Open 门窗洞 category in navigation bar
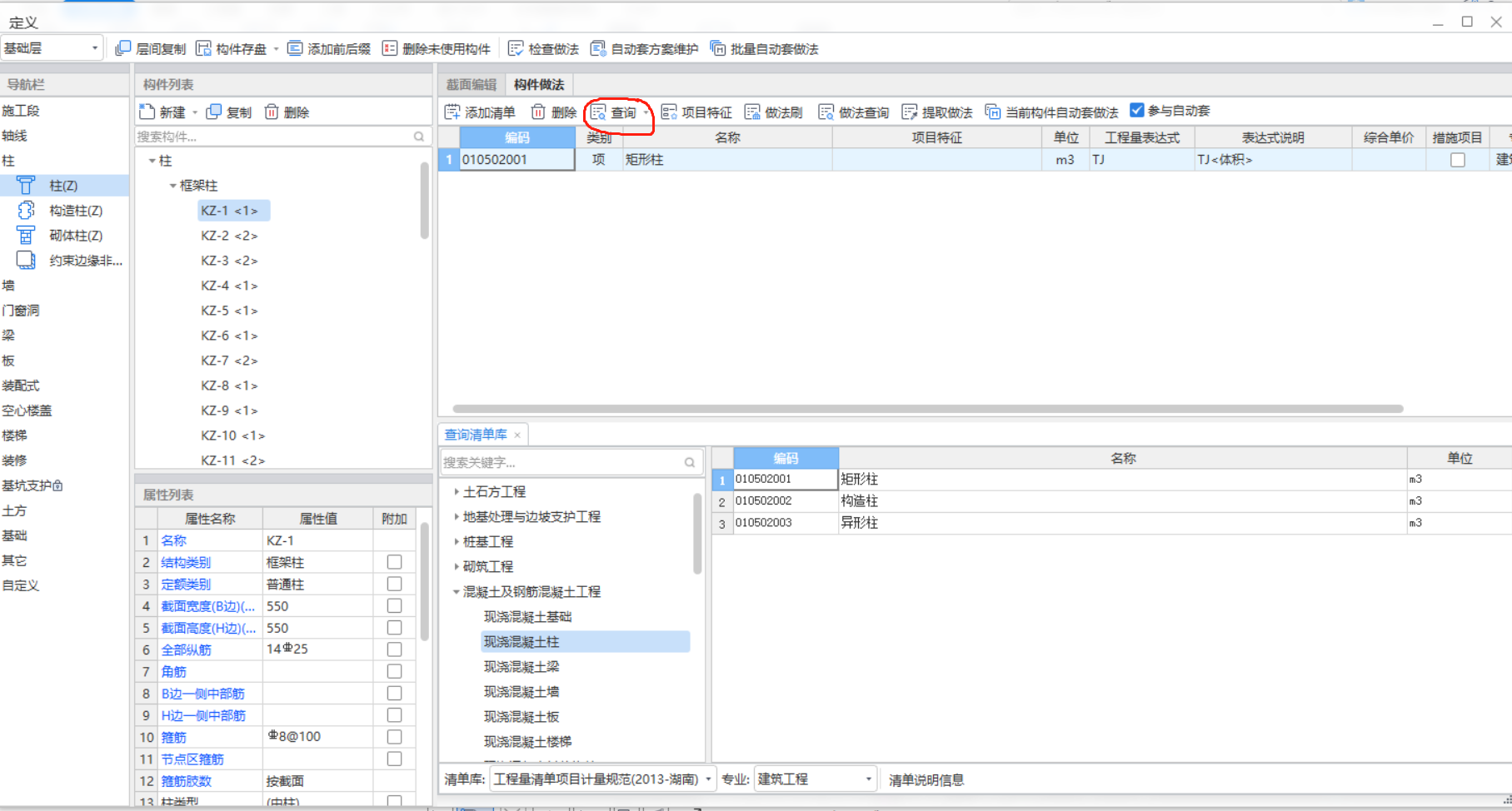 point(21,311)
